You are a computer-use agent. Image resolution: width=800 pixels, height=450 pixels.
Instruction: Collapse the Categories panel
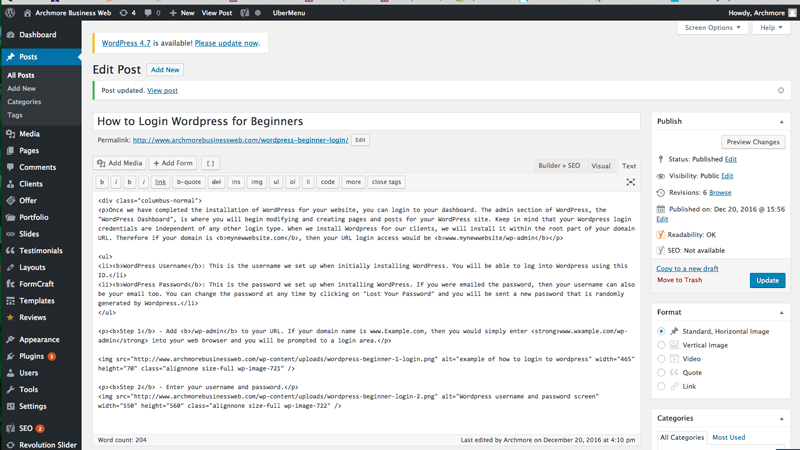coord(781,418)
